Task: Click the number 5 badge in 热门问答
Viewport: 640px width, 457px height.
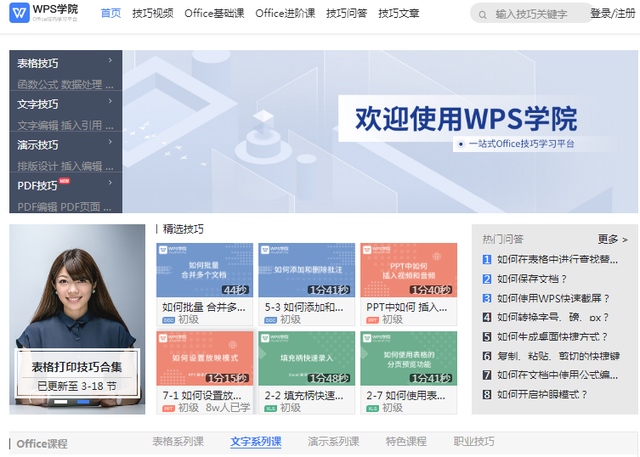Action: pyautogui.click(x=487, y=337)
